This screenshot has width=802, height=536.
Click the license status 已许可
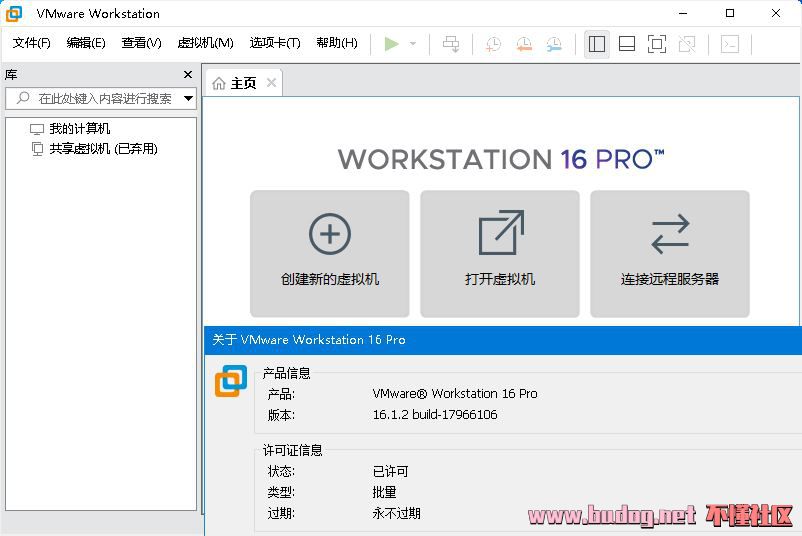click(390, 471)
